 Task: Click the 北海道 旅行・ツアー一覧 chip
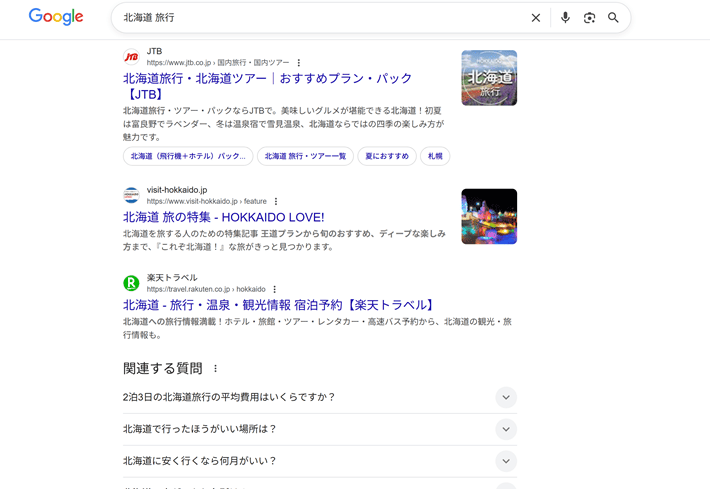[305, 156]
